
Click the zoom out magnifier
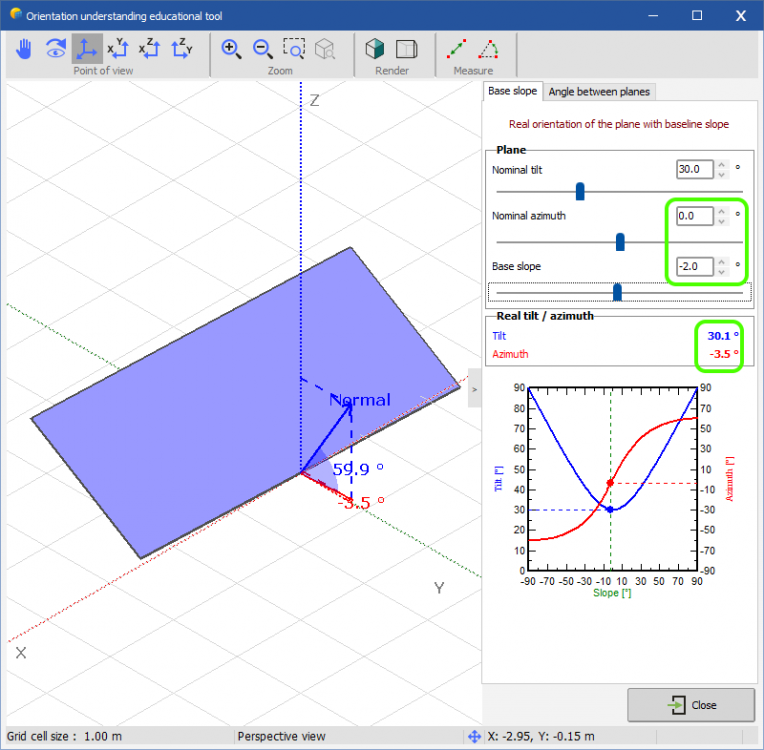coord(262,48)
